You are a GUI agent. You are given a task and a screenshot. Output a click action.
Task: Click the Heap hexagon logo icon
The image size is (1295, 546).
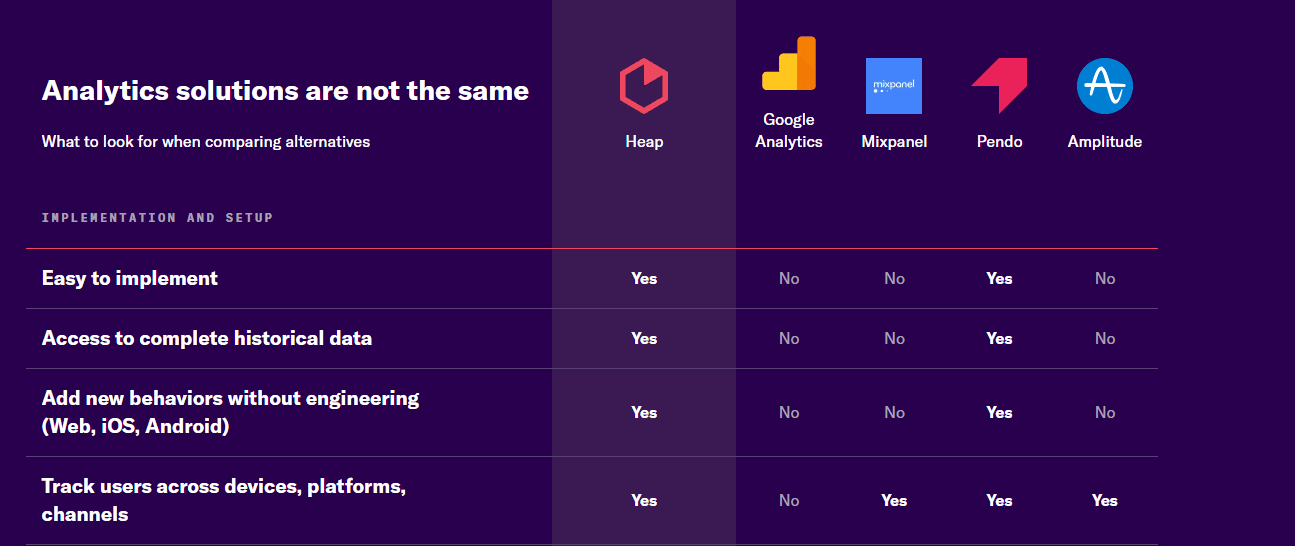(x=644, y=86)
